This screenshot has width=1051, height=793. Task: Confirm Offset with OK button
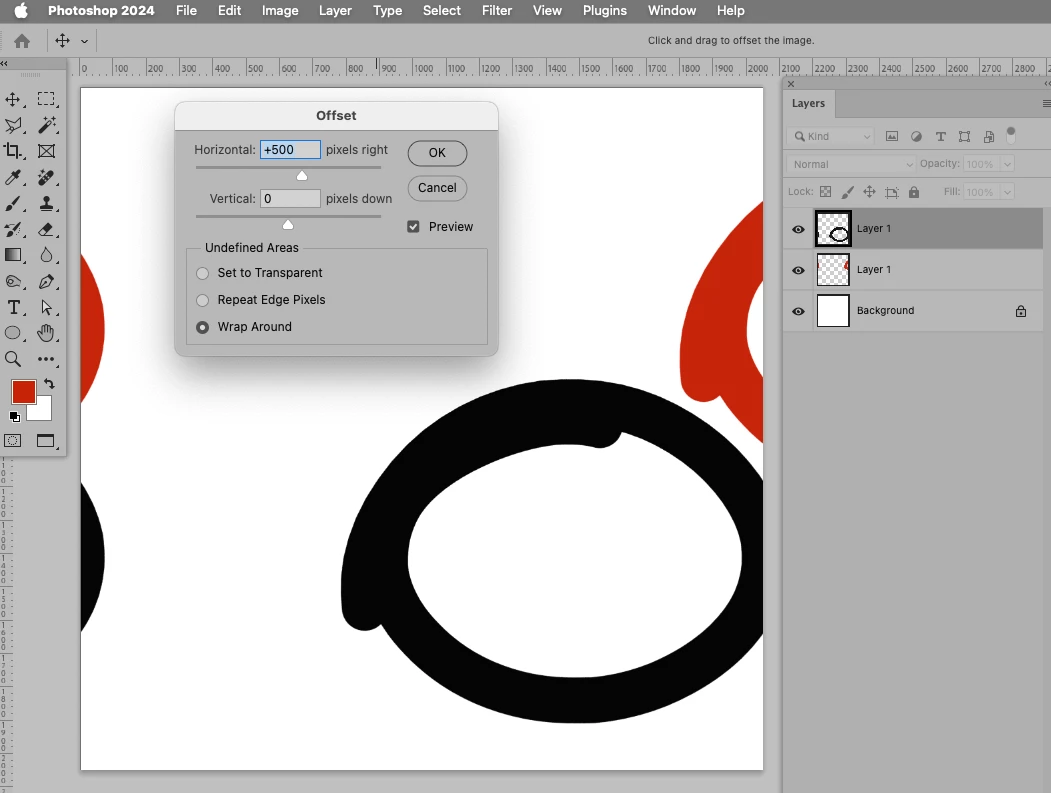click(x=437, y=153)
